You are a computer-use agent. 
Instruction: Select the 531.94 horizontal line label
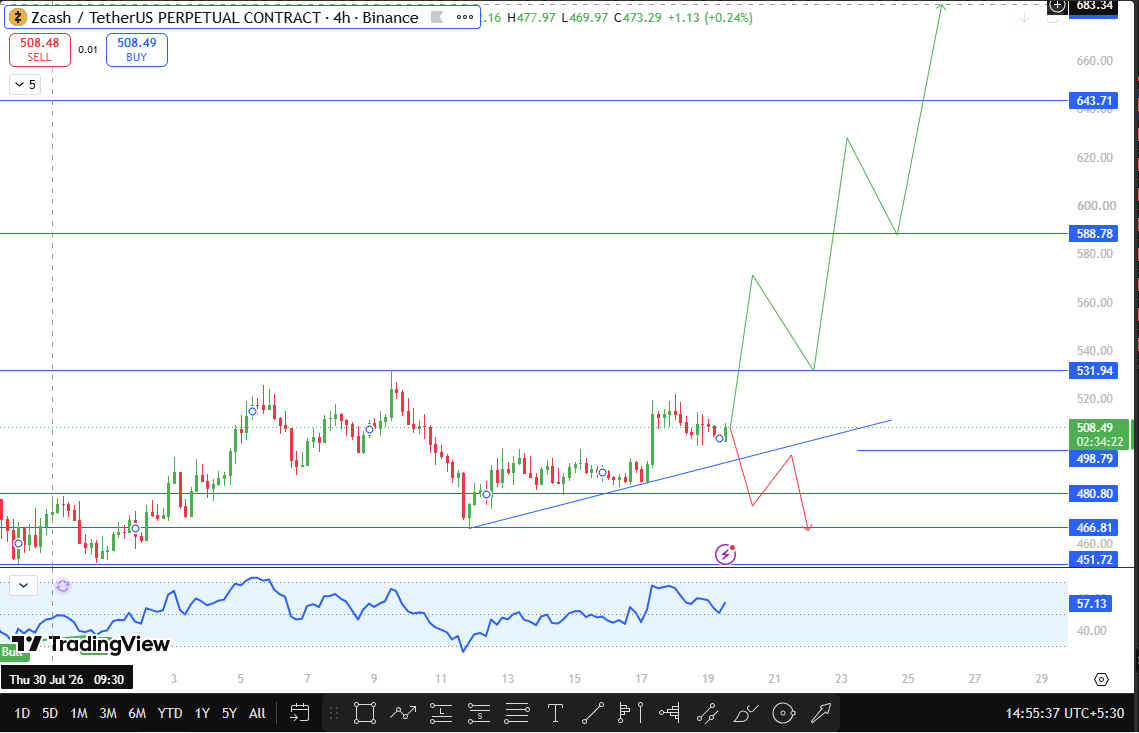pos(1094,370)
